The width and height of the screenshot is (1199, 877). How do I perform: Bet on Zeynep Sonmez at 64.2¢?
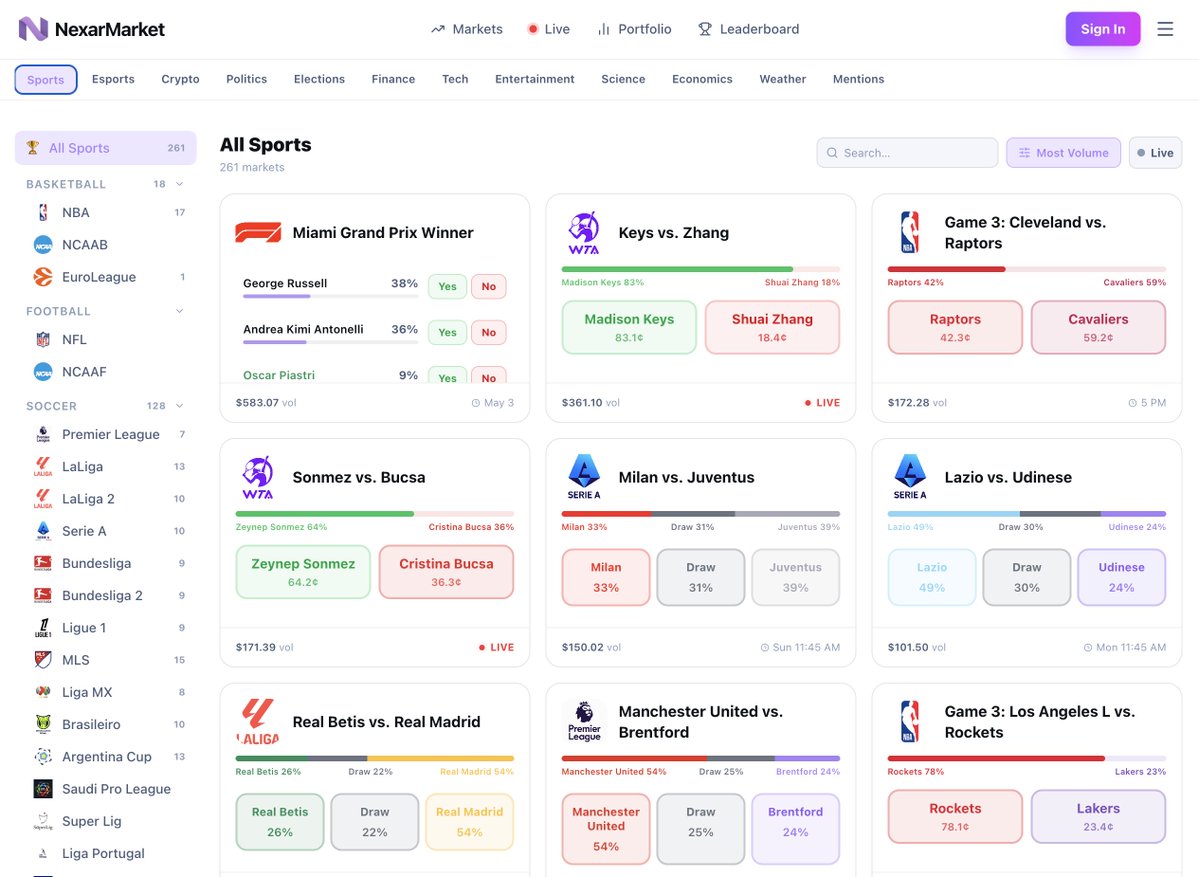[303, 572]
